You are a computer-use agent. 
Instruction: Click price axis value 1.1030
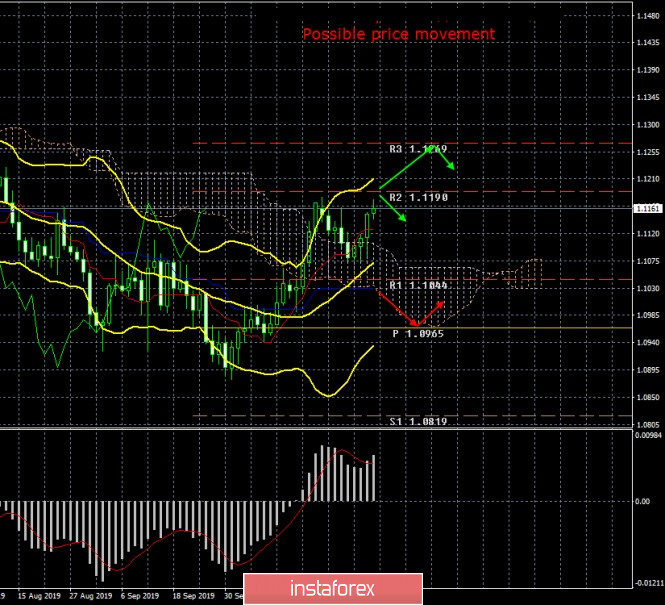[x=648, y=288]
